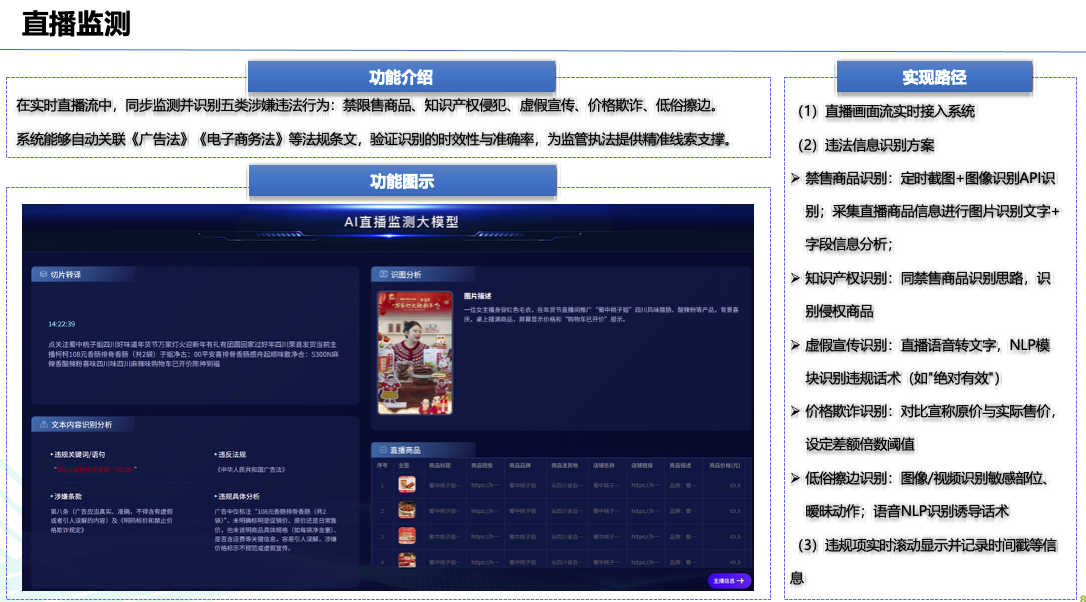
Task: Select the 功能介绍 header button
Action: pyautogui.click(x=401, y=77)
